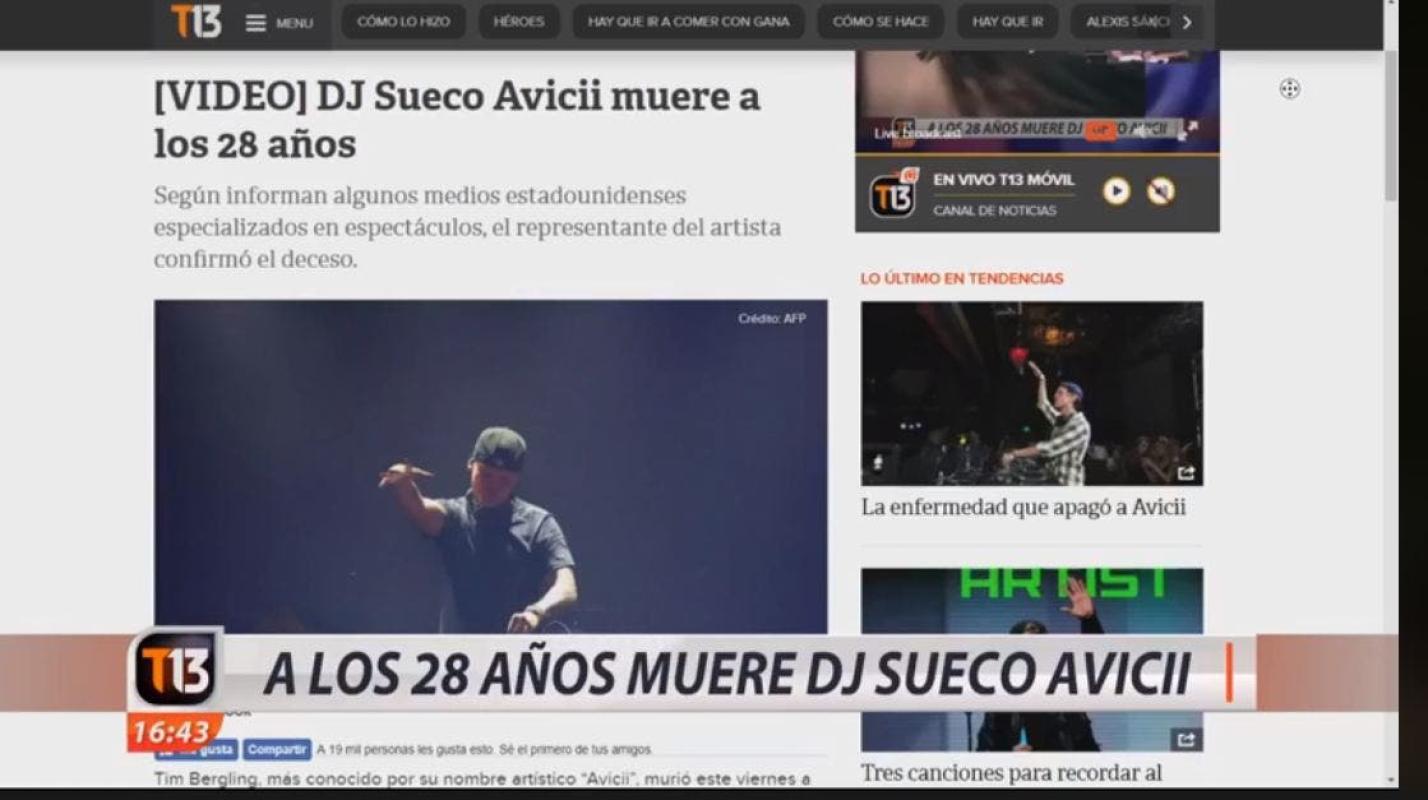The height and width of the screenshot is (800, 1428).
Task: Click the T13 live channel logo in sidebar
Action: (x=893, y=194)
